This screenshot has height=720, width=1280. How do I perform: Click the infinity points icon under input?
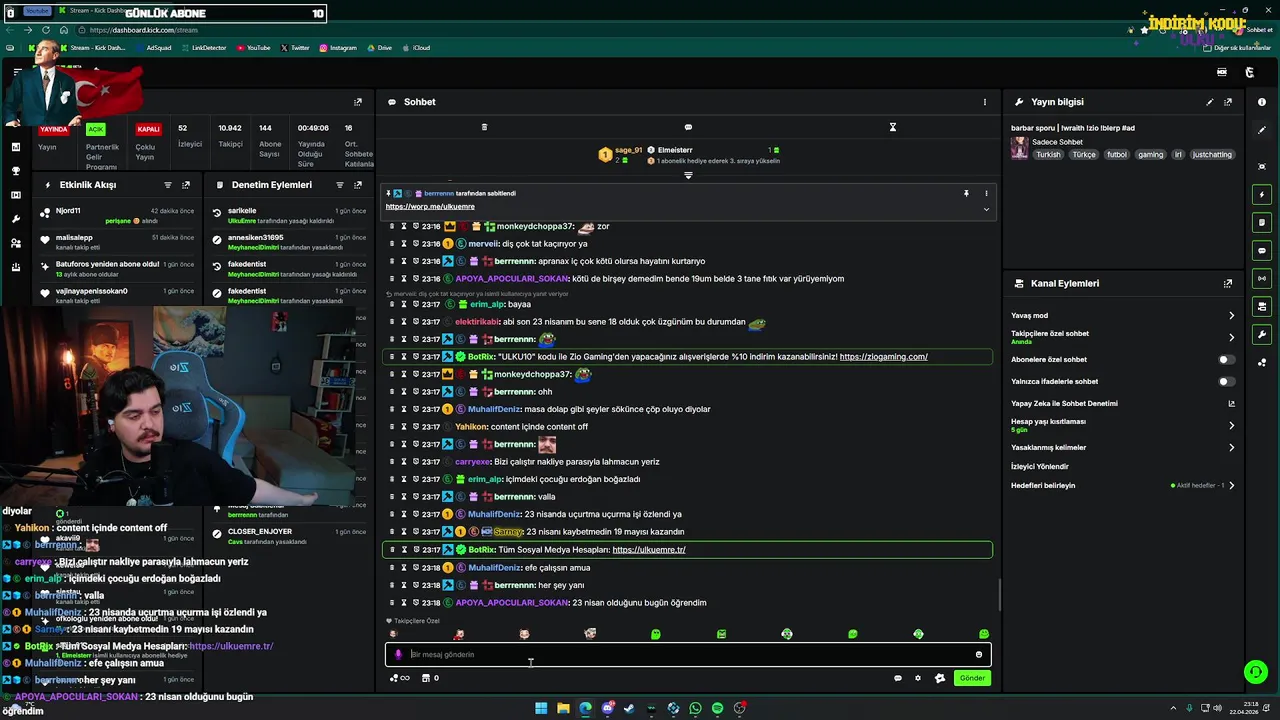(x=400, y=678)
